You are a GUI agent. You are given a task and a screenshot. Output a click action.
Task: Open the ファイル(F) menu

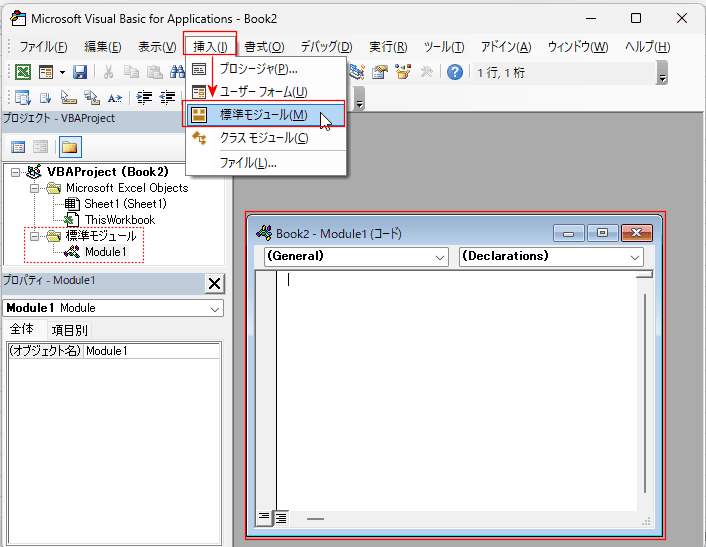[43, 46]
